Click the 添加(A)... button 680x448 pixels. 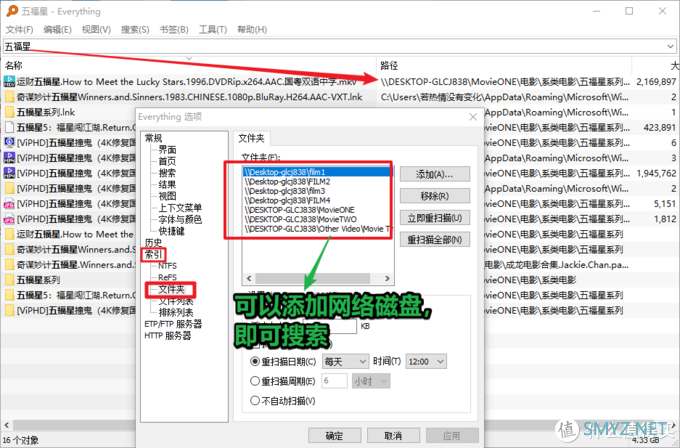[435, 174]
